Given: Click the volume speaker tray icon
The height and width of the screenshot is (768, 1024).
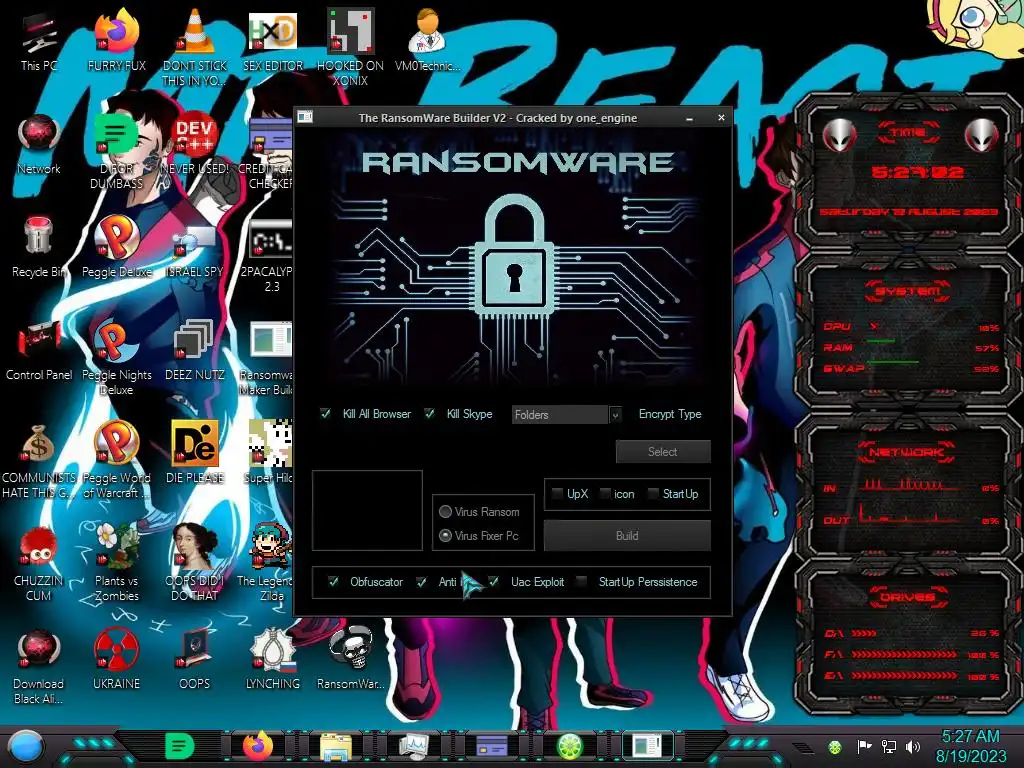Looking at the screenshot, I should pyautogui.click(x=913, y=746).
